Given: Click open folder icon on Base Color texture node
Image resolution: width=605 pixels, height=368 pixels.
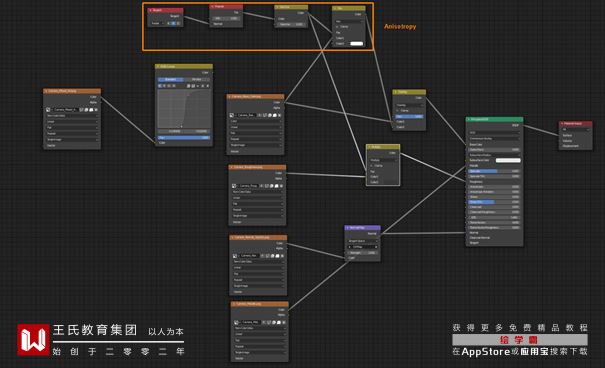Looking at the screenshot, I should point(275,115).
